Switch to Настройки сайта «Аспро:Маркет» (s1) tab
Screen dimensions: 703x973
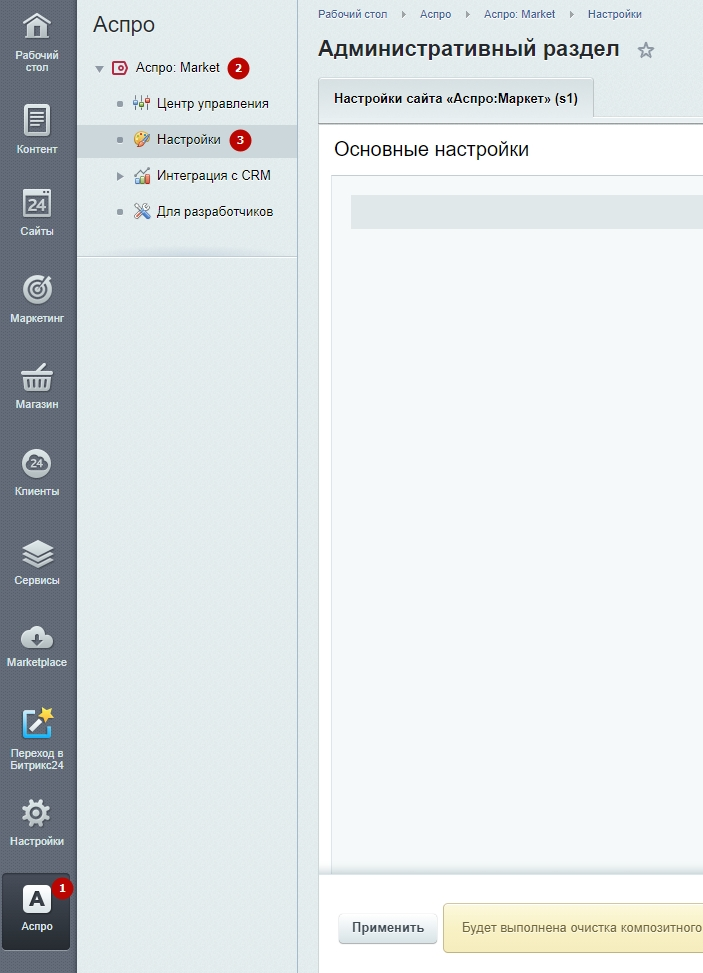coord(456,98)
